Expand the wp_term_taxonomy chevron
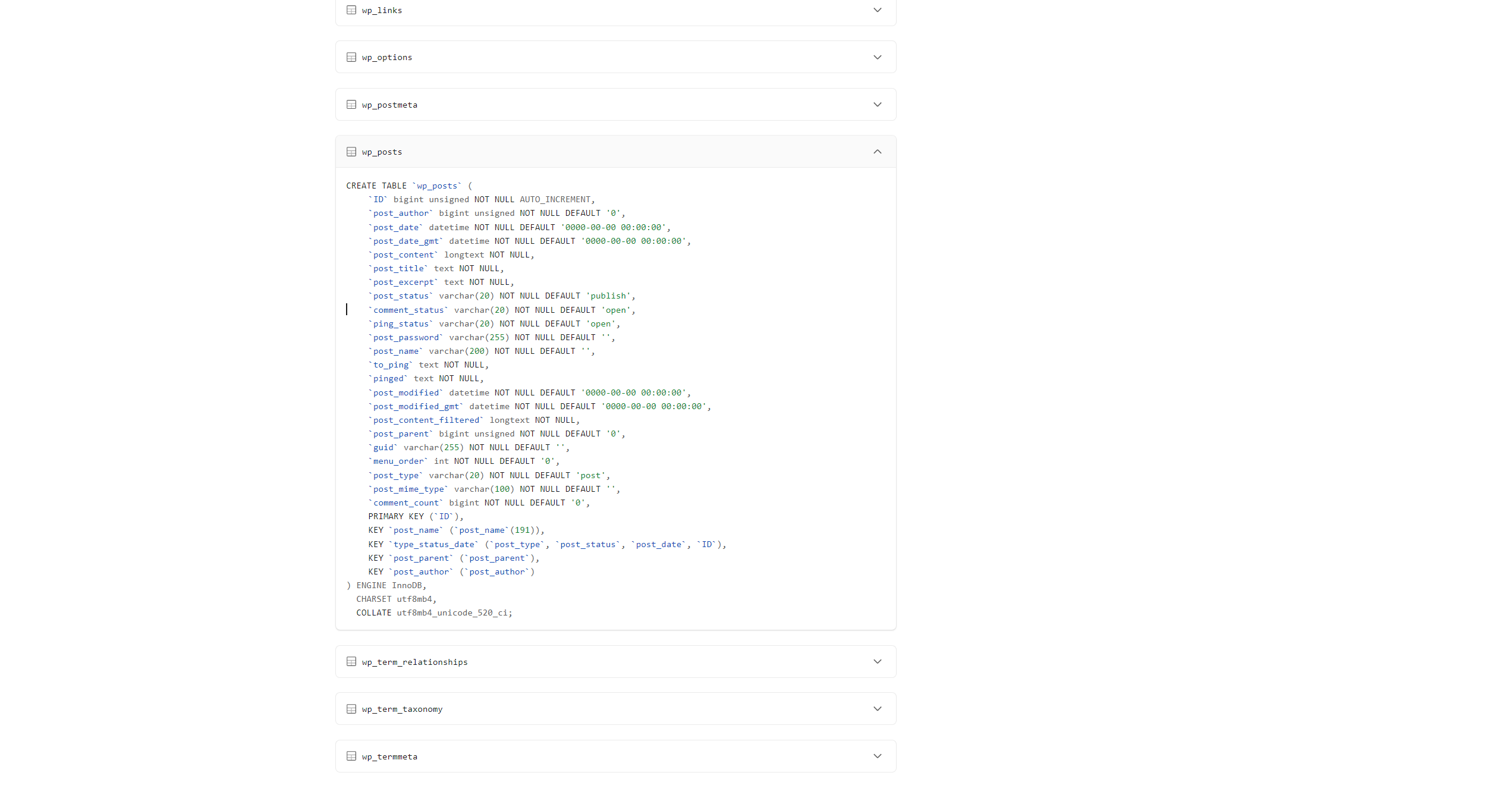Viewport: 1512px width, 785px height. coord(877,709)
